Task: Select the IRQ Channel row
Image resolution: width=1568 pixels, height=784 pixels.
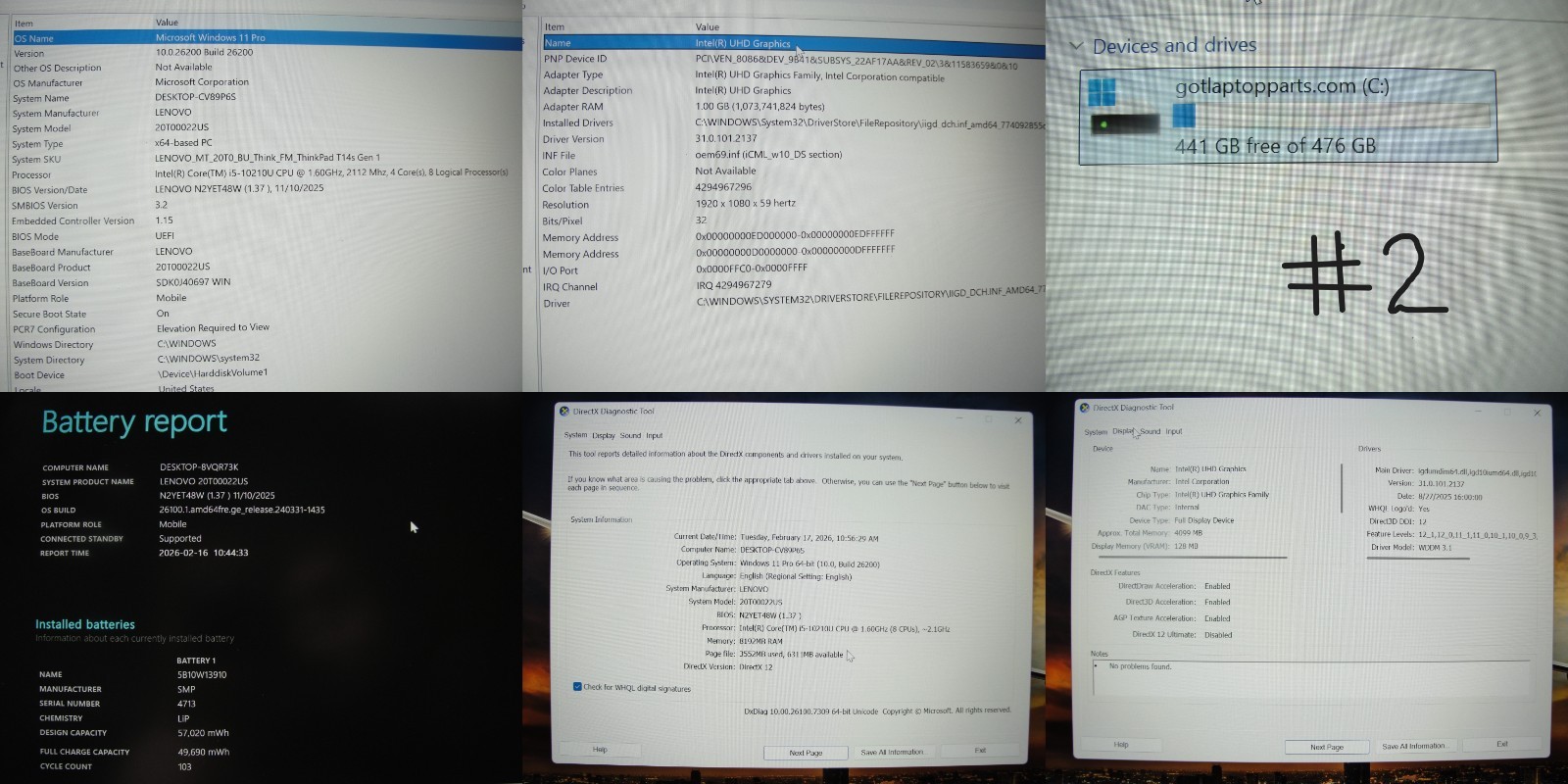Action: [x=794, y=286]
